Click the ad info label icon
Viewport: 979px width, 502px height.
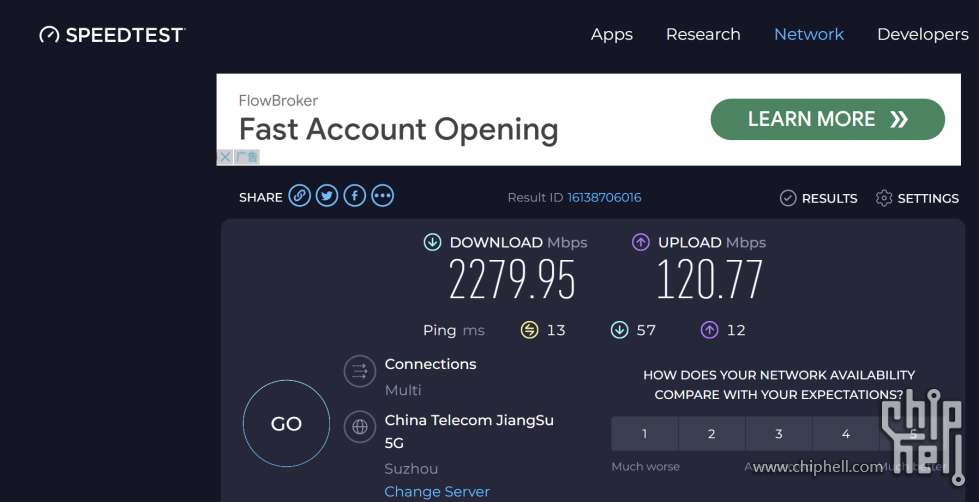247,157
